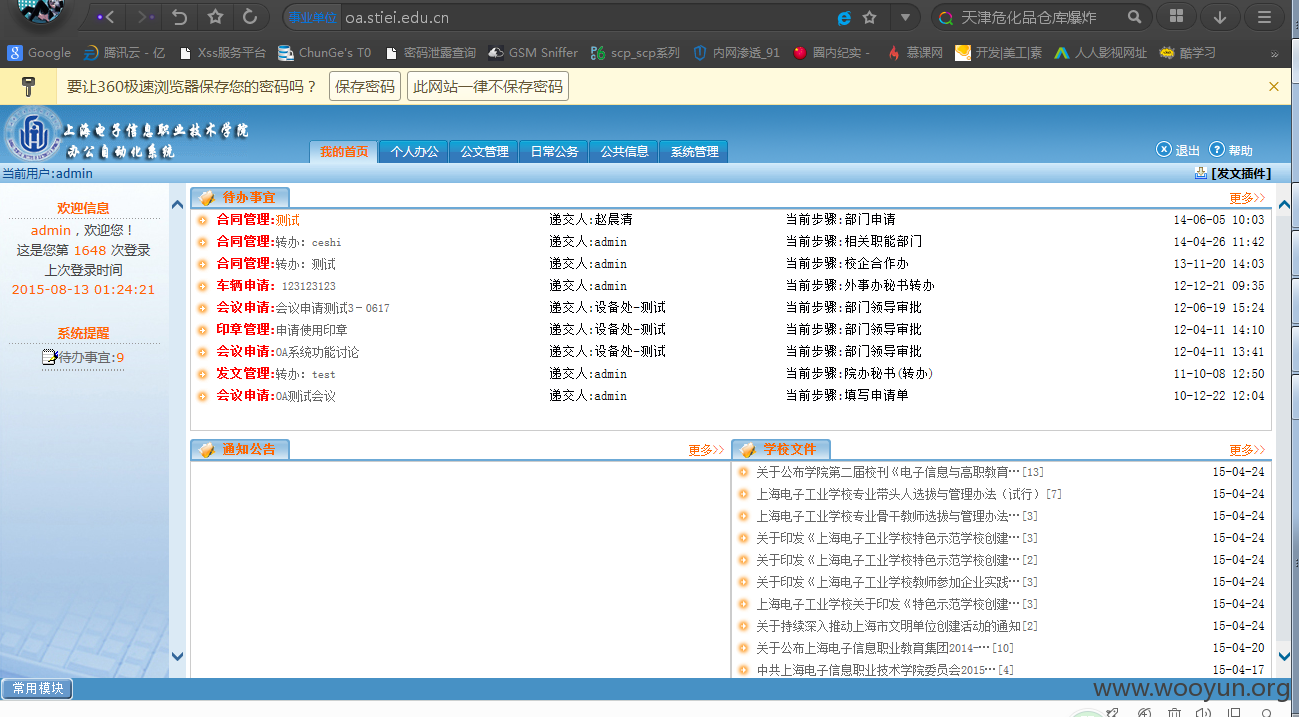Switch to the 我的首页 tab
1299x717 pixels.
pyautogui.click(x=344, y=152)
